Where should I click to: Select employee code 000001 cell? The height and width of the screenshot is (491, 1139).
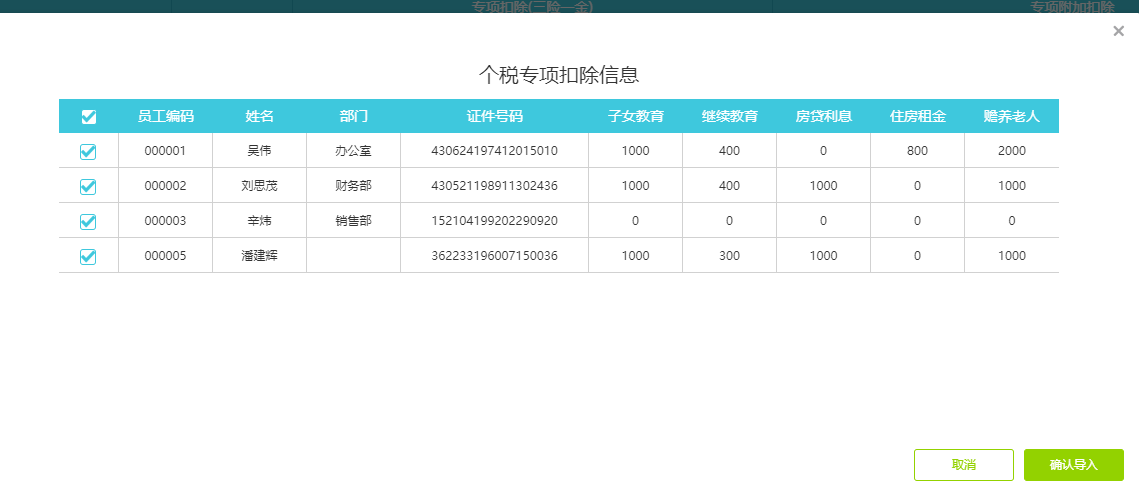(166, 151)
